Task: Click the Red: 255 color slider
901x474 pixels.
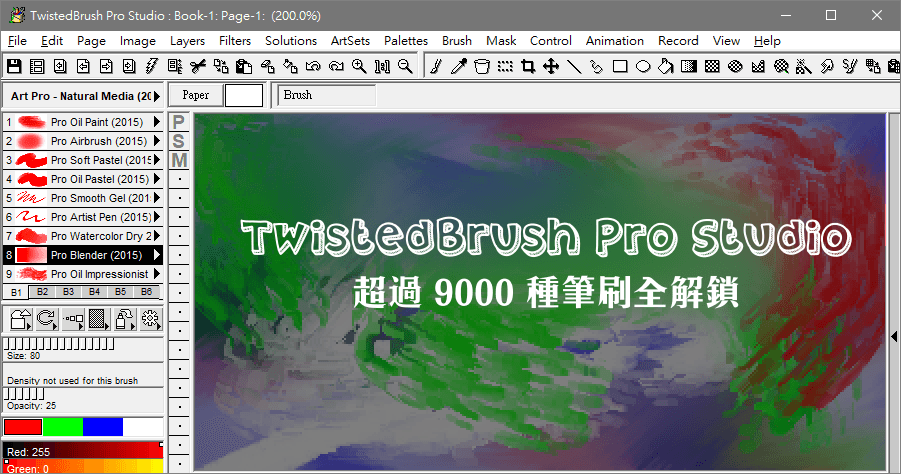Action: point(83,450)
